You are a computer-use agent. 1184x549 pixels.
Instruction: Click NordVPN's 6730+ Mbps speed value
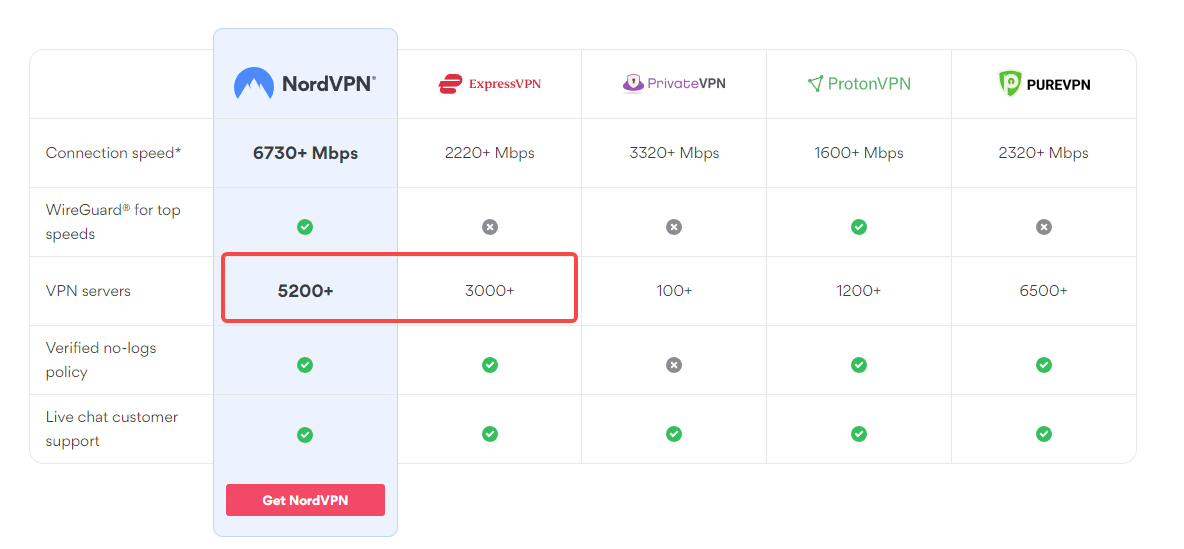click(x=305, y=153)
